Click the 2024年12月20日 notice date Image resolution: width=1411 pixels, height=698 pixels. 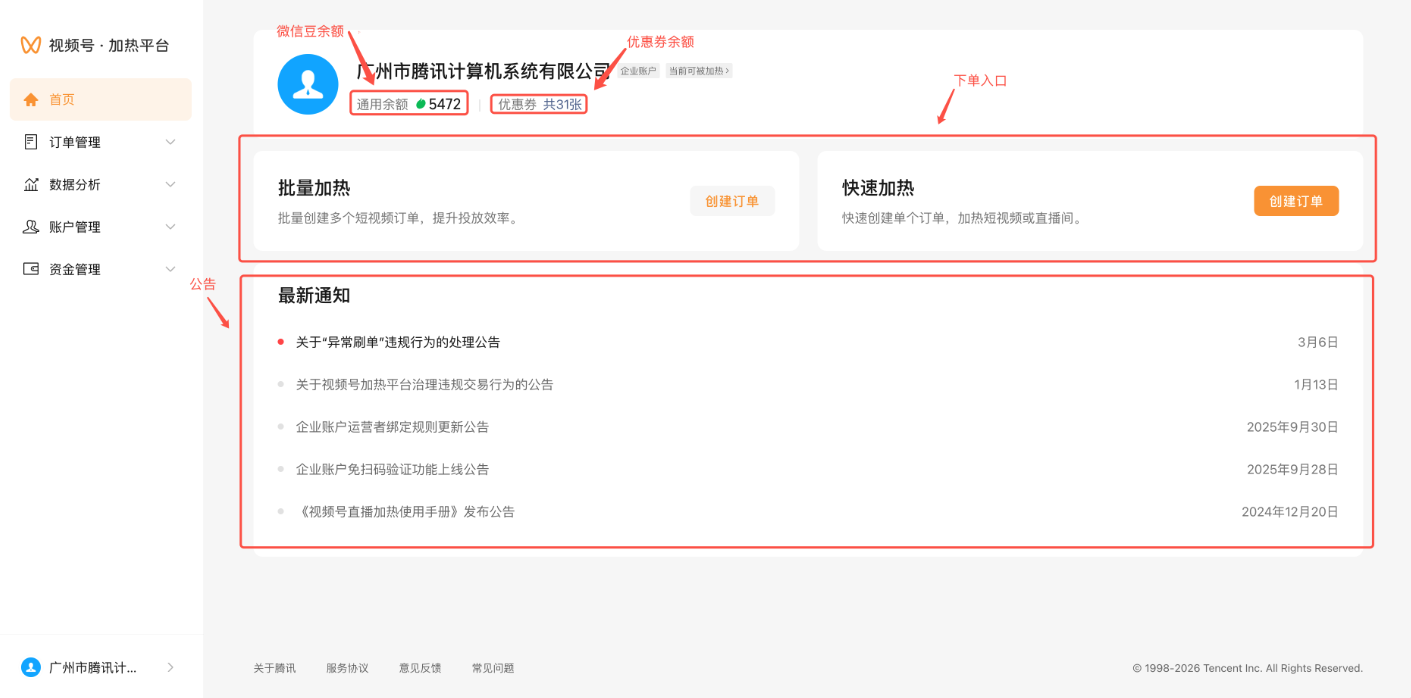coord(1290,511)
